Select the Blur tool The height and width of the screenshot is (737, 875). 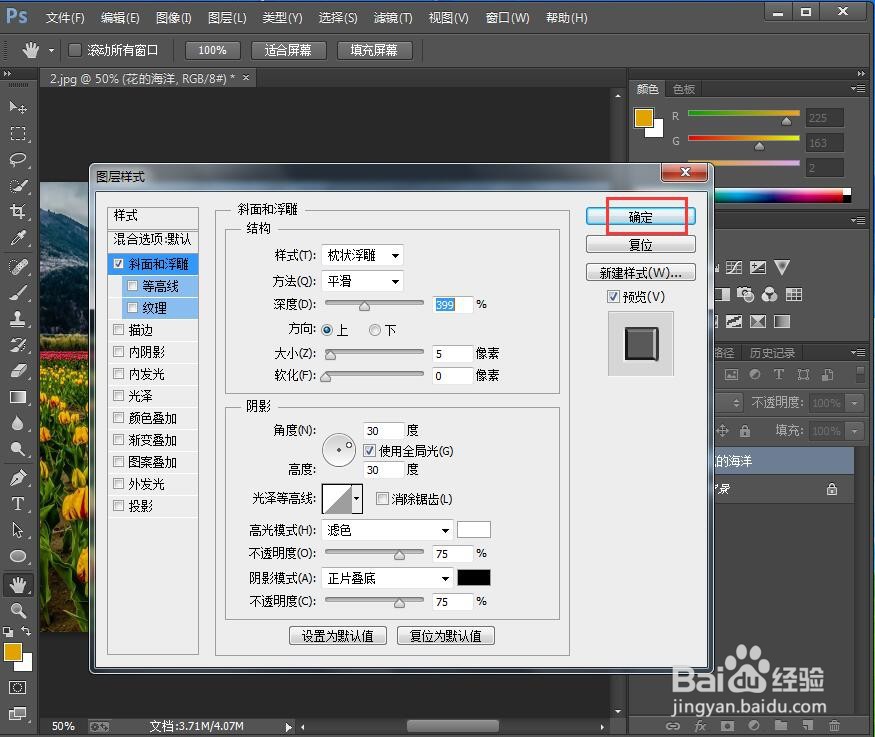pyautogui.click(x=18, y=423)
